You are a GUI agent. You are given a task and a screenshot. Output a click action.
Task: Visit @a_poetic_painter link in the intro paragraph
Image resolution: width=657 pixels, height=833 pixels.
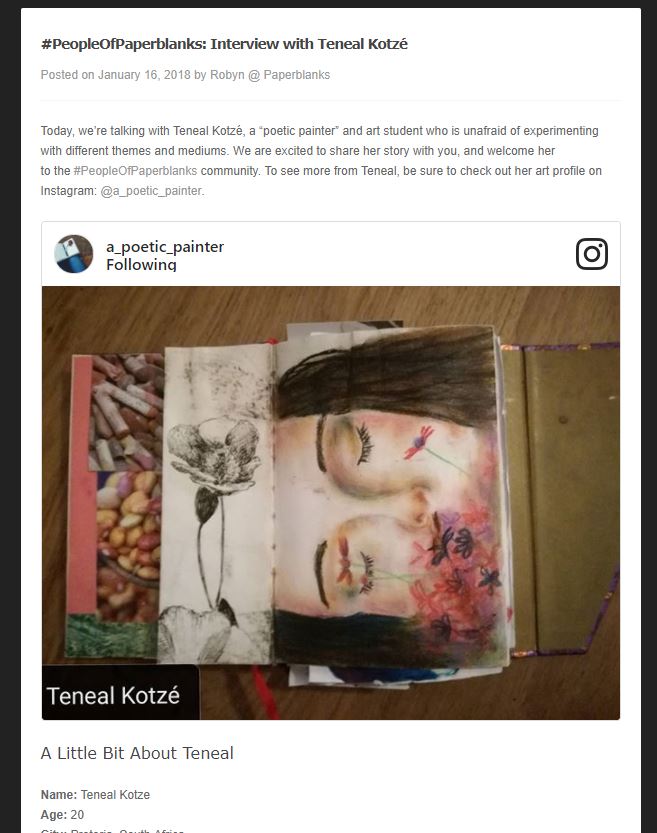(152, 190)
